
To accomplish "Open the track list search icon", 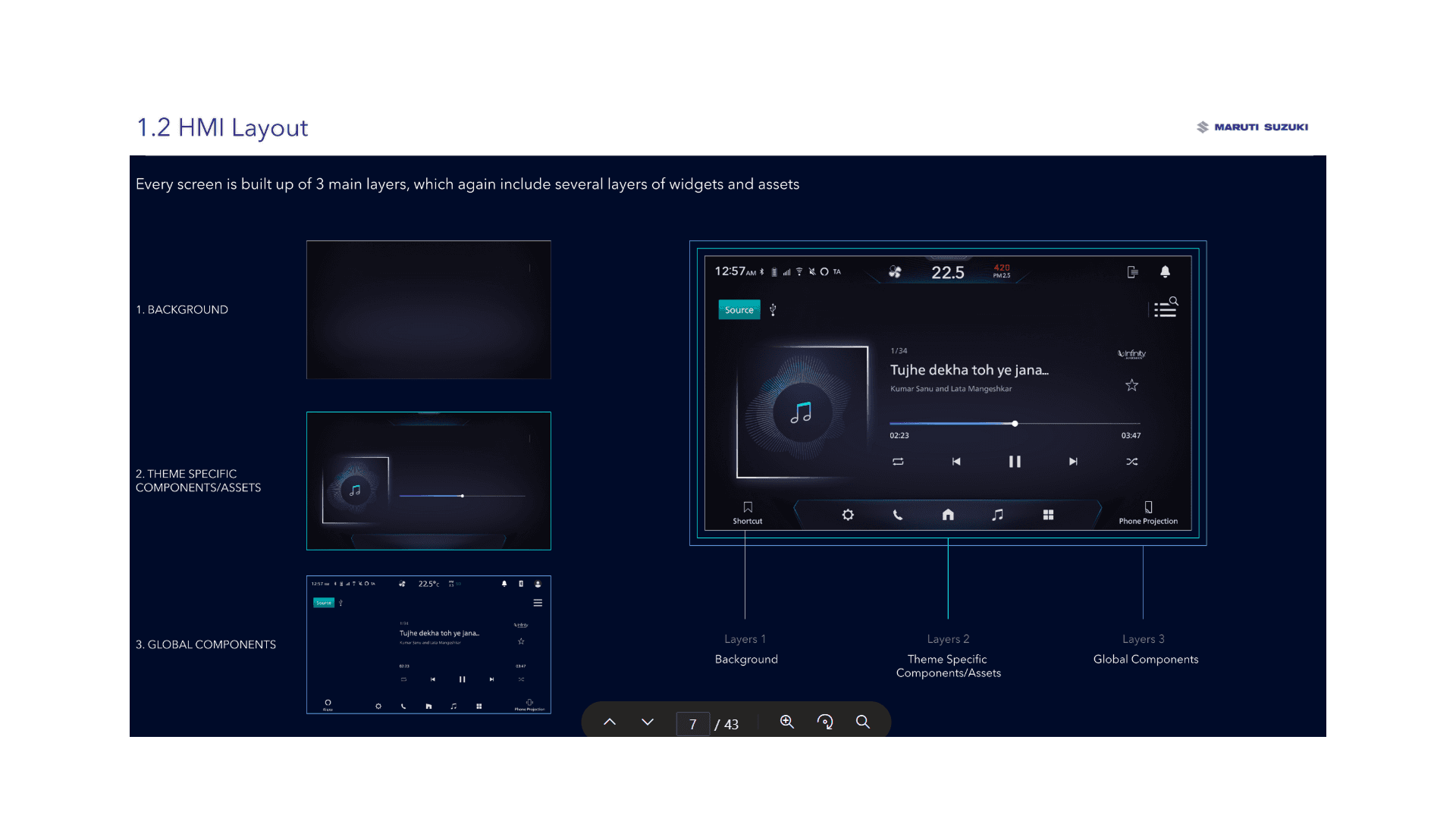I will [x=1165, y=308].
